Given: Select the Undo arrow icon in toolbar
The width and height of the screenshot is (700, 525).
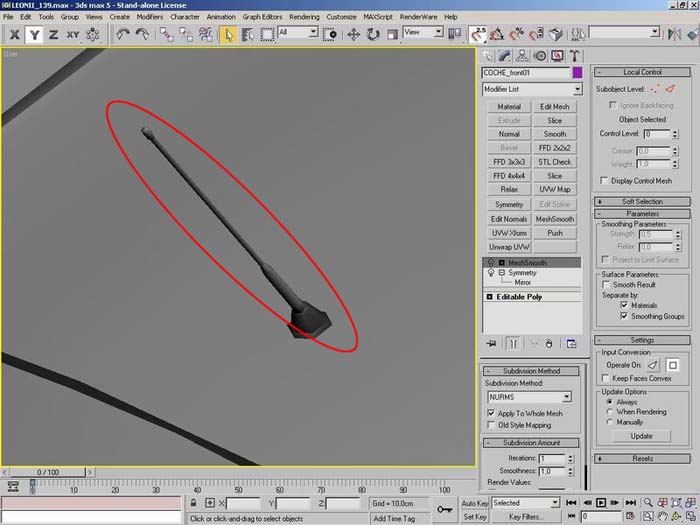Looking at the screenshot, I should click(x=123, y=34).
